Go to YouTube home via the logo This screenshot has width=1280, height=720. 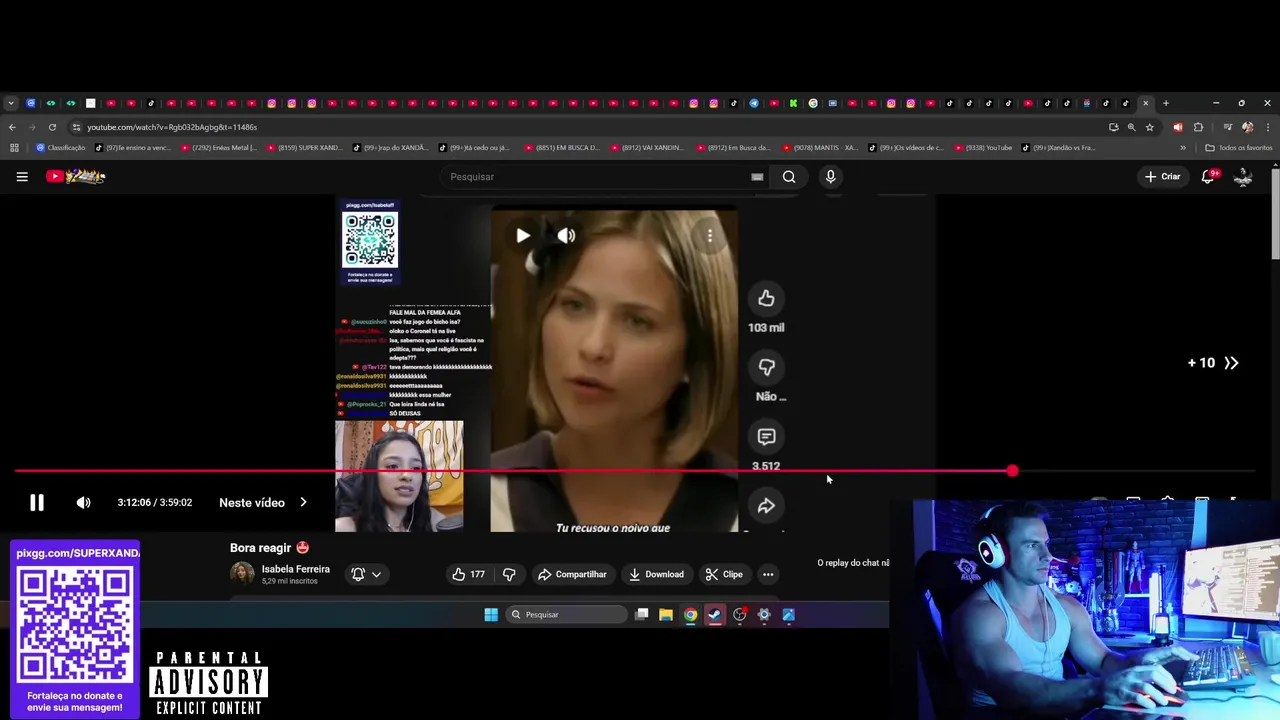pyautogui.click(x=75, y=177)
